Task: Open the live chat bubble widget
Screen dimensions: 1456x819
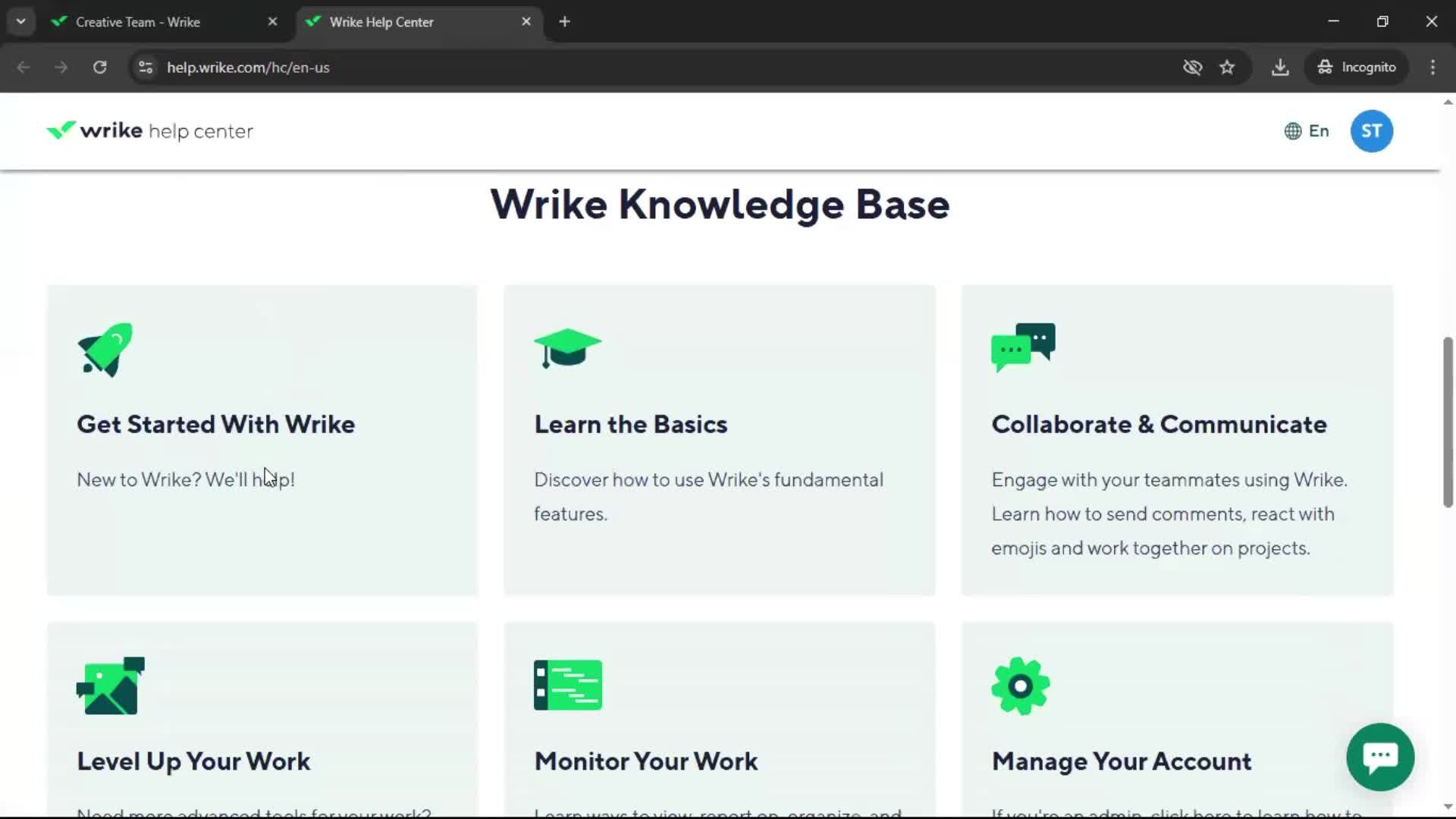Action: point(1380,757)
